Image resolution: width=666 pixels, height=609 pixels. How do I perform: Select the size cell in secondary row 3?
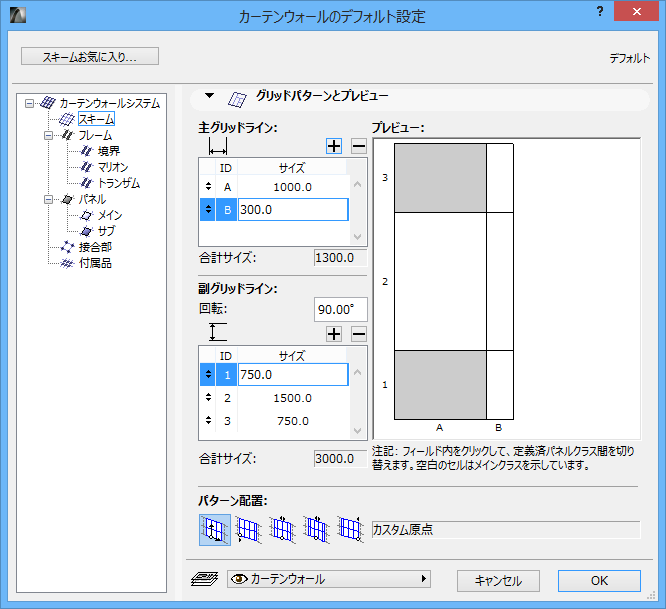click(293, 421)
